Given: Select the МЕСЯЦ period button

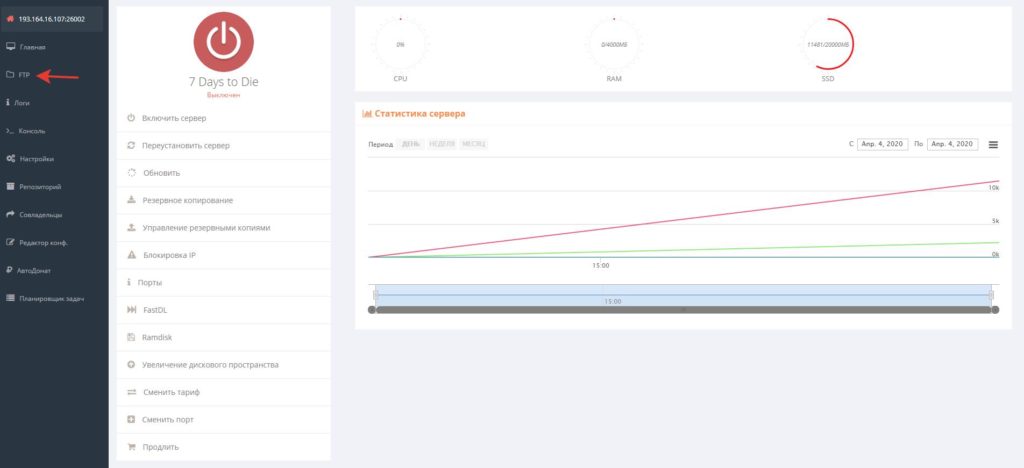Looking at the screenshot, I should [x=473, y=144].
